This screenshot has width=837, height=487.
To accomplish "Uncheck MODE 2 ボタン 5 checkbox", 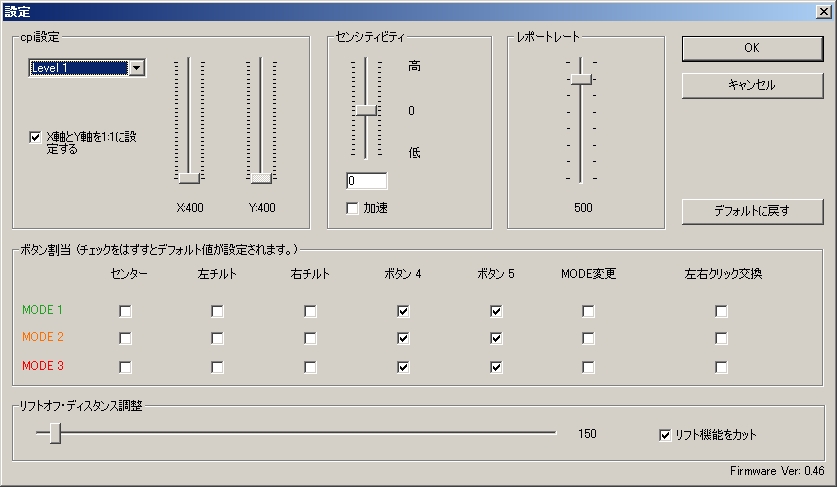I will [496, 339].
